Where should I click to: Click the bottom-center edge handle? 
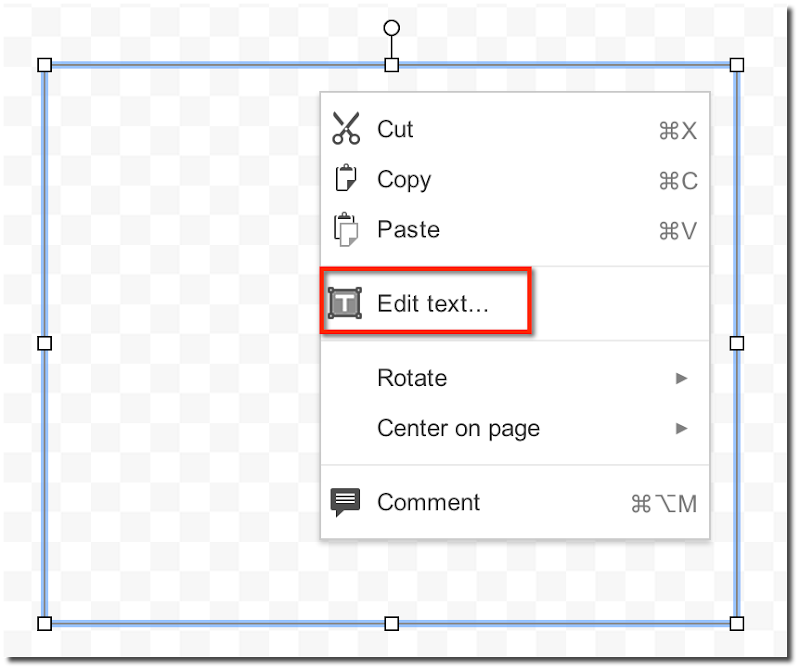[391, 624]
